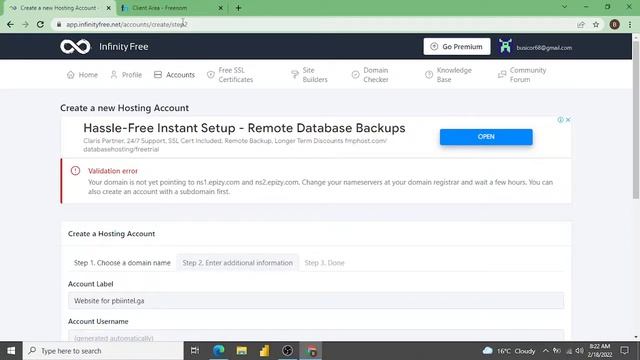Open a new browser tab with the plus icon
The height and width of the screenshot is (360, 640).
point(238,8)
